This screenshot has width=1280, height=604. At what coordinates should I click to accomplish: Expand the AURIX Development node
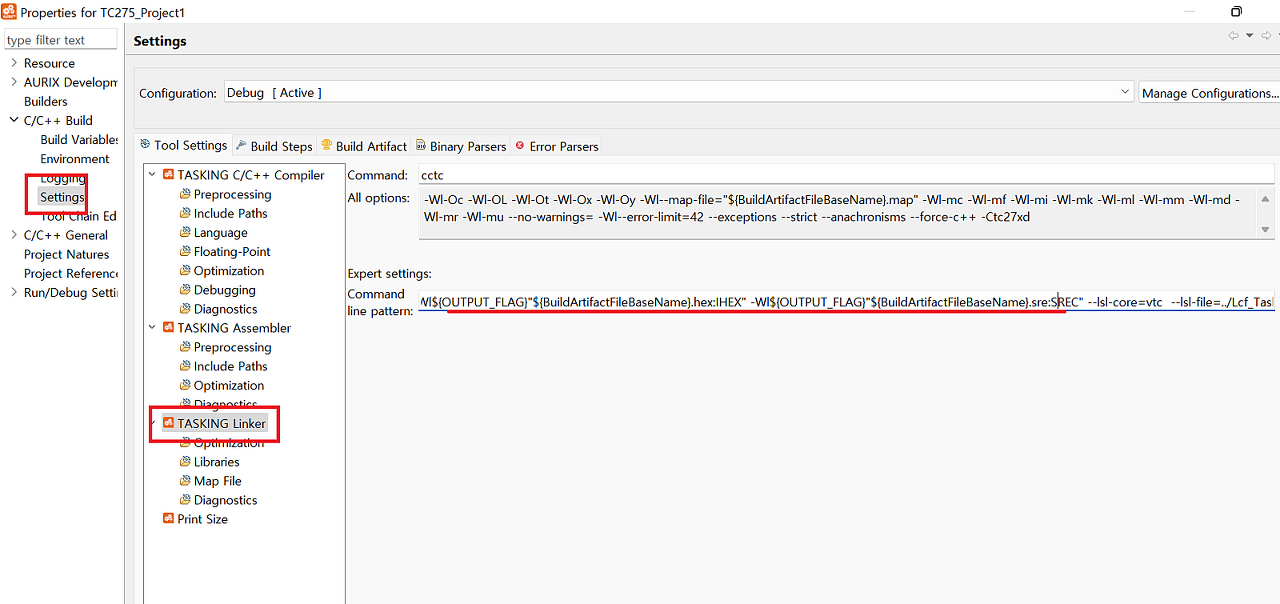14,82
